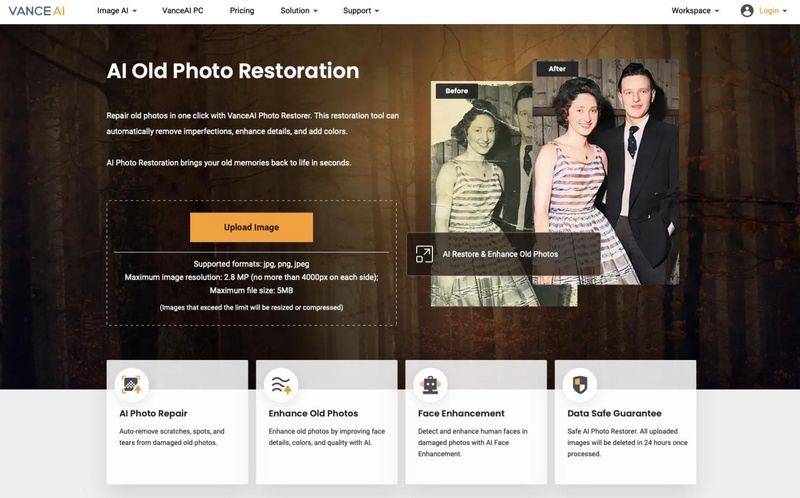Click 'Detect and enhance human faces' description
Screen dimensions: 800x498
coord(472,442)
